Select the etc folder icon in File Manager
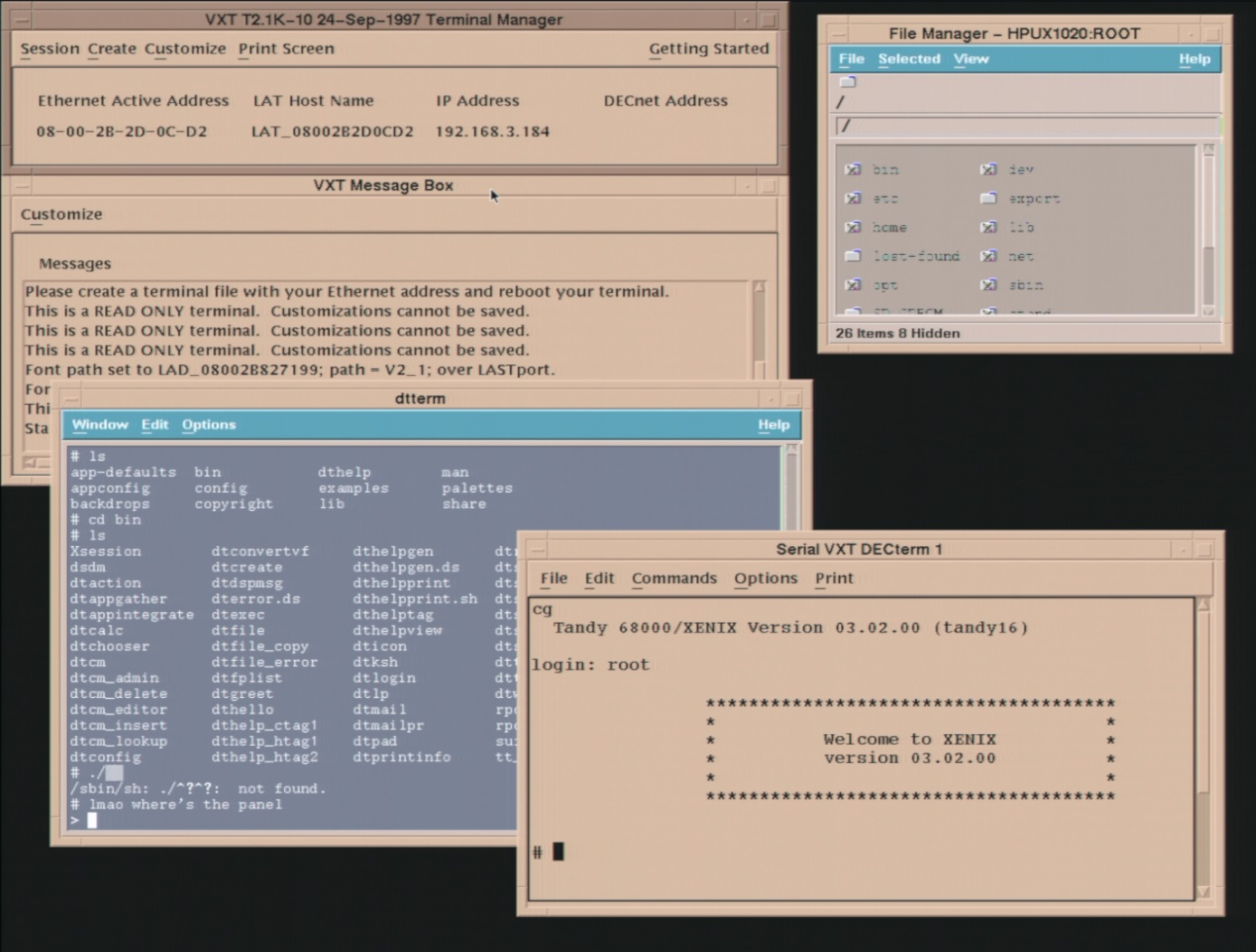This screenshot has height=952, width=1256. tap(853, 198)
